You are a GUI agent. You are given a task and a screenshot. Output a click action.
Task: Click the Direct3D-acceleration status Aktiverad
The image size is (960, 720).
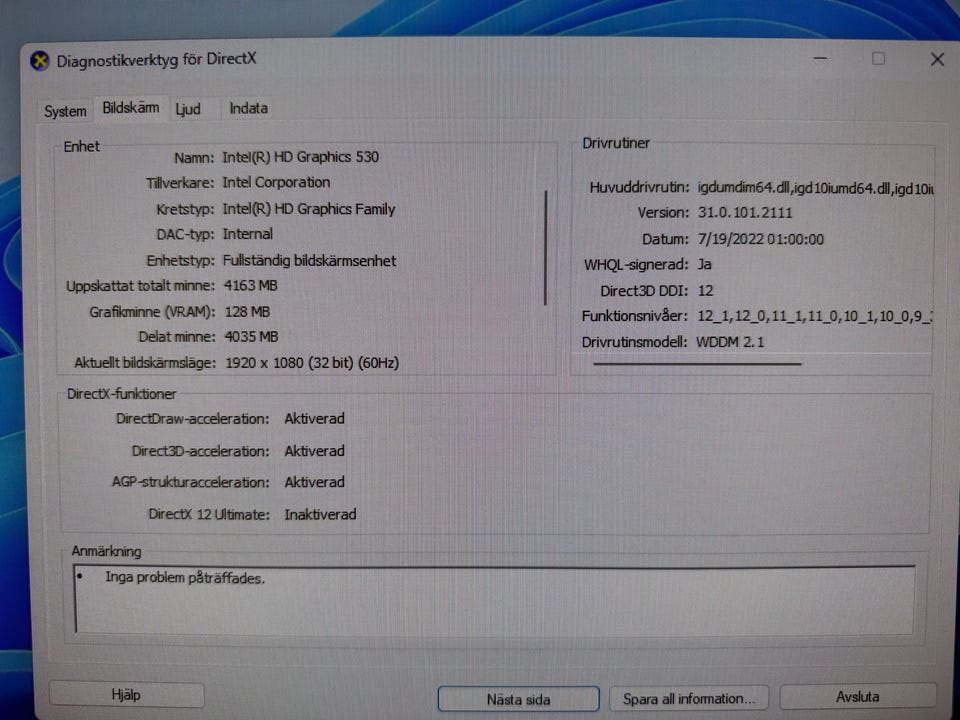tap(315, 451)
